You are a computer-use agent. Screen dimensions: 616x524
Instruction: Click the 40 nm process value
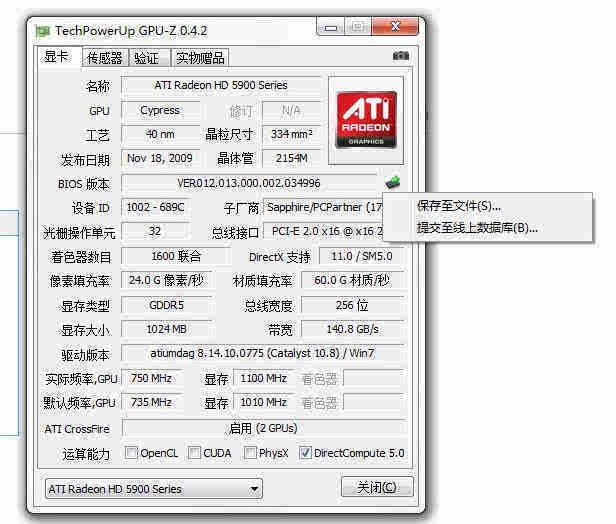160,134
